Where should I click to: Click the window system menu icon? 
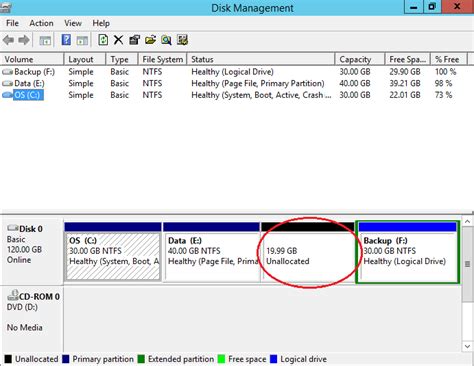point(6,7)
